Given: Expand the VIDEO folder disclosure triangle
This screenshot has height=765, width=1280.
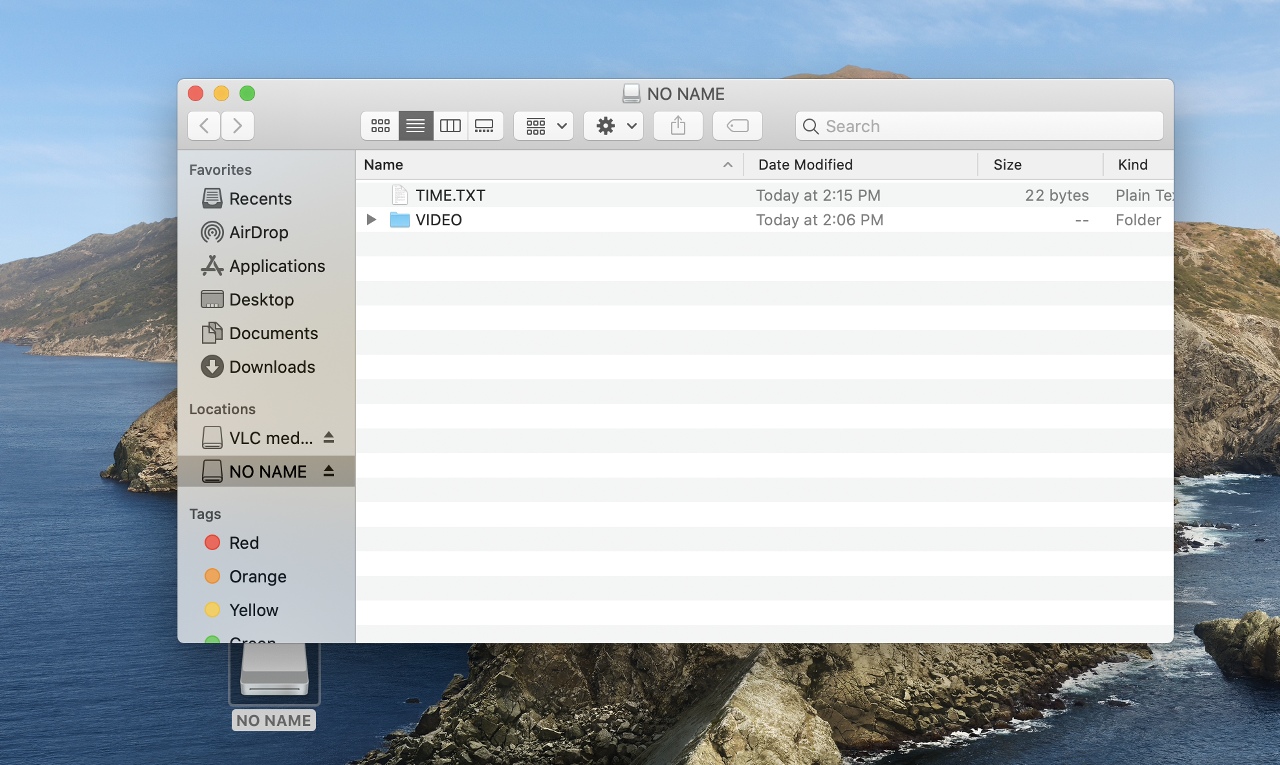Looking at the screenshot, I should [371, 220].
